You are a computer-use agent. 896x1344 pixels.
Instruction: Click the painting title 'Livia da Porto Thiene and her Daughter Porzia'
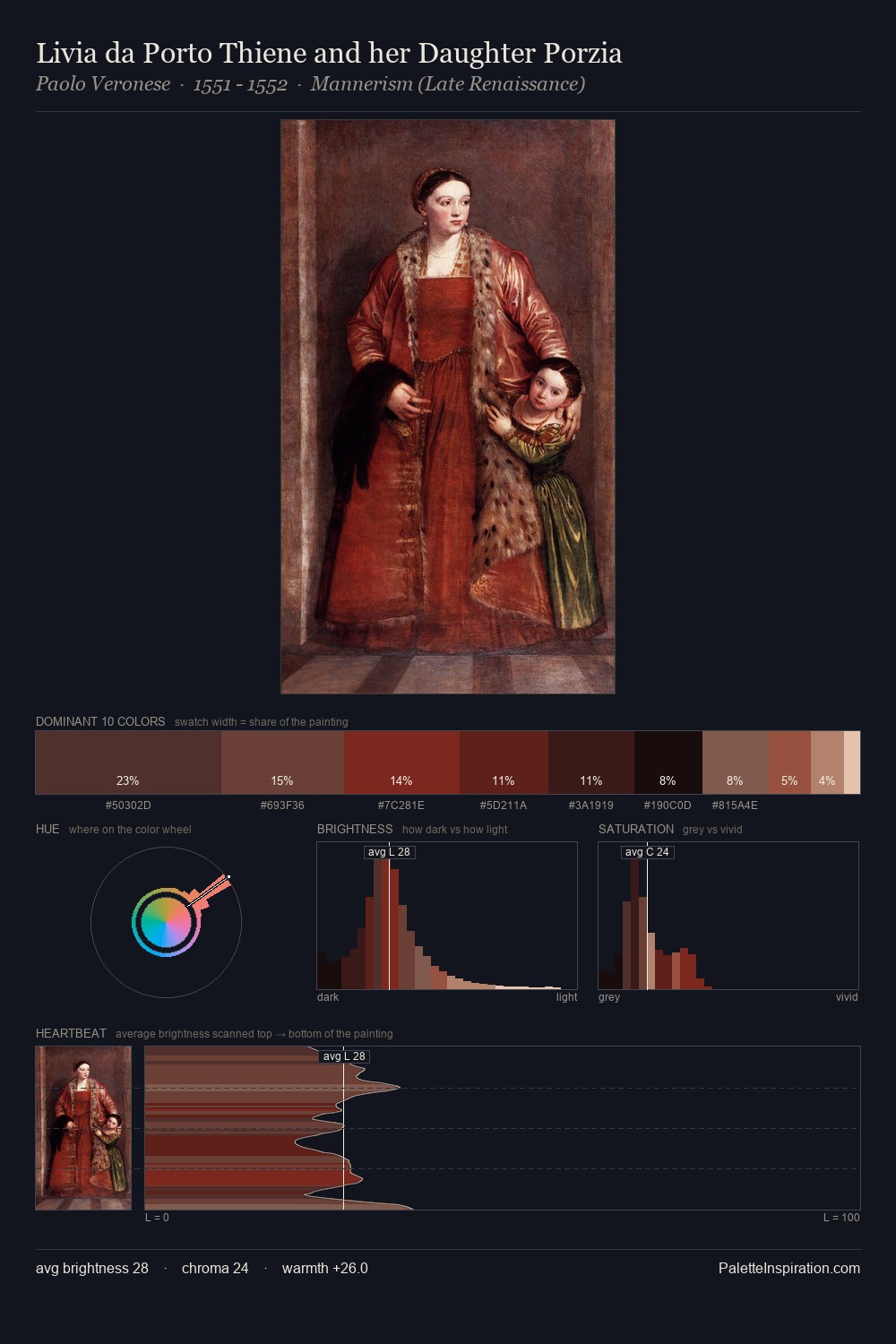click(x=329, y=53)
